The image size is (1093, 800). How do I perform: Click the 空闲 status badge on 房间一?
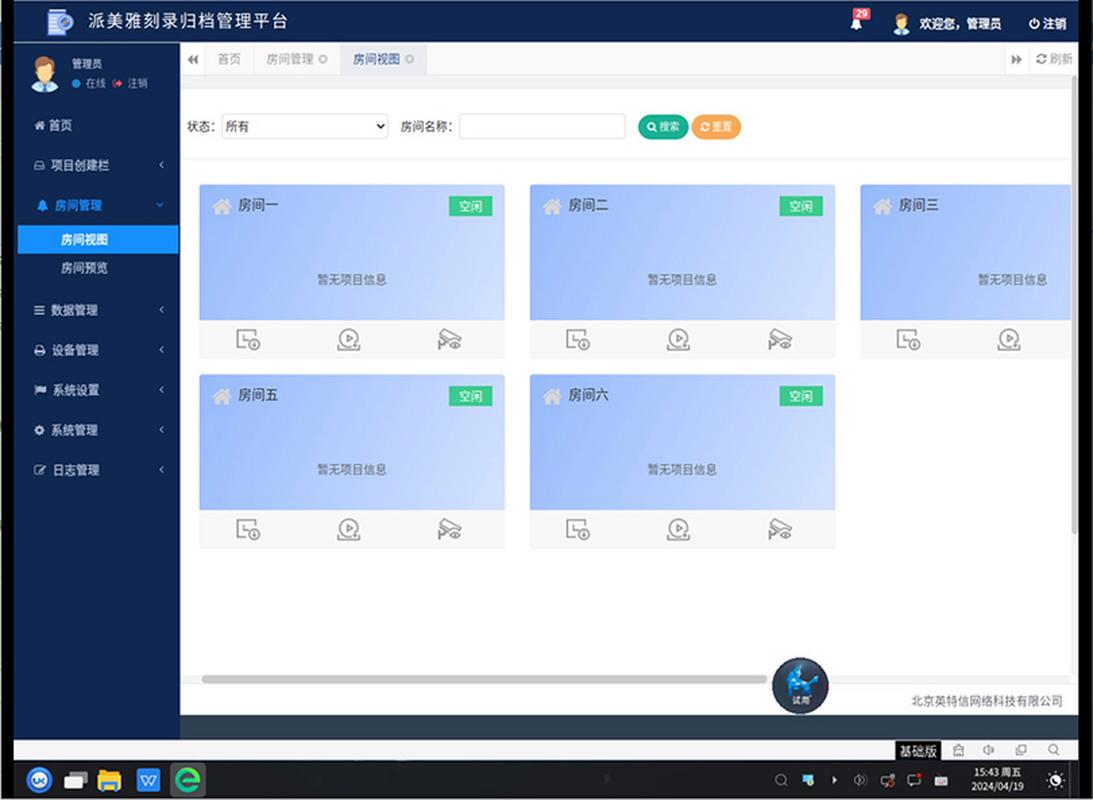(x=471, y=206)
